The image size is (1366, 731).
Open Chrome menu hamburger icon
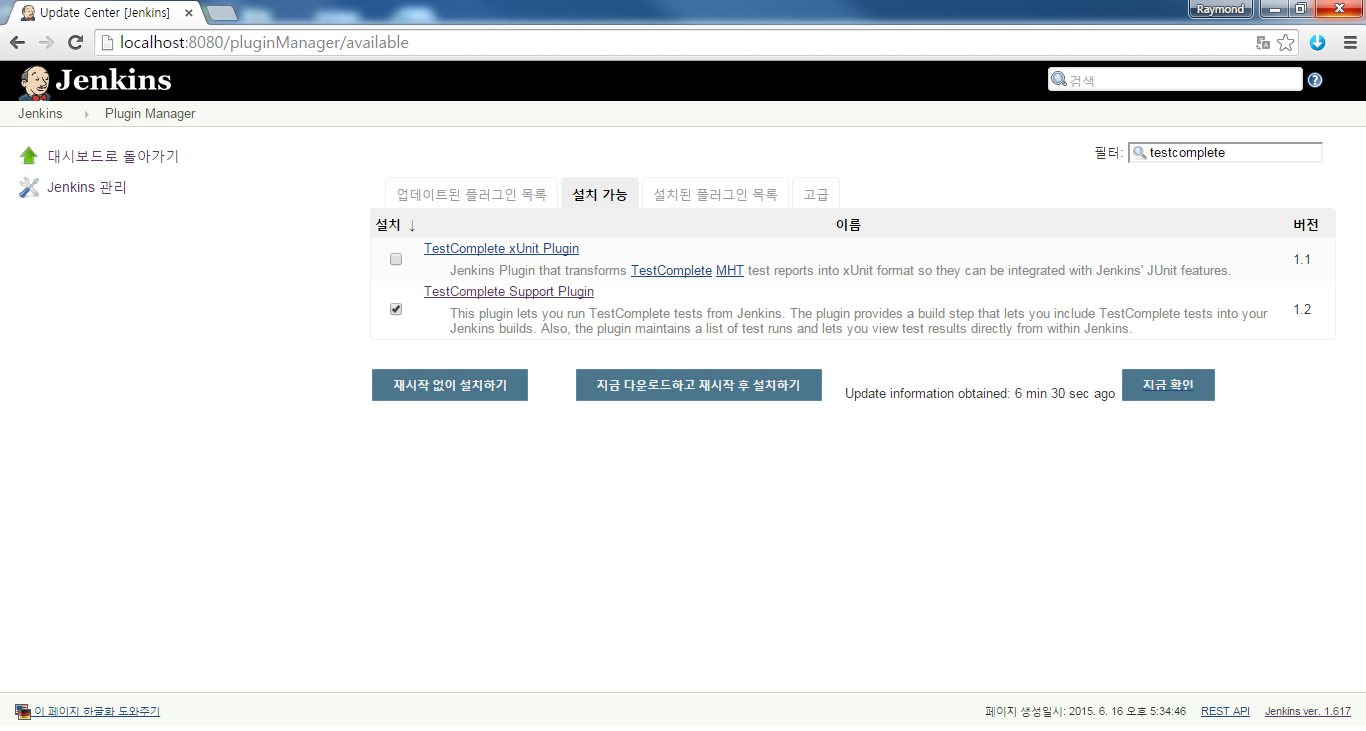pyautogui.click(x=1349, y=42)
